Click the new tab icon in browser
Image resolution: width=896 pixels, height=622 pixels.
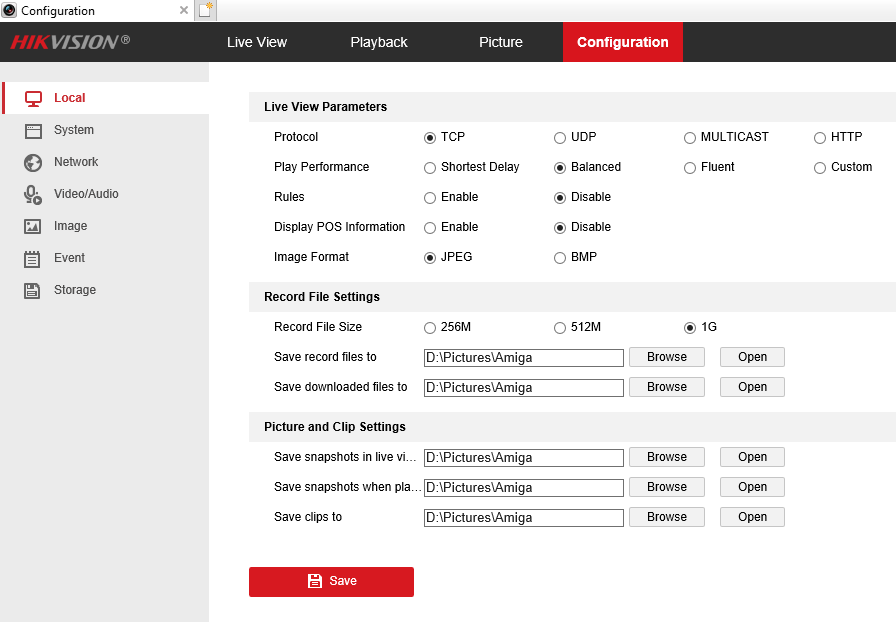(x=206, y=11)
